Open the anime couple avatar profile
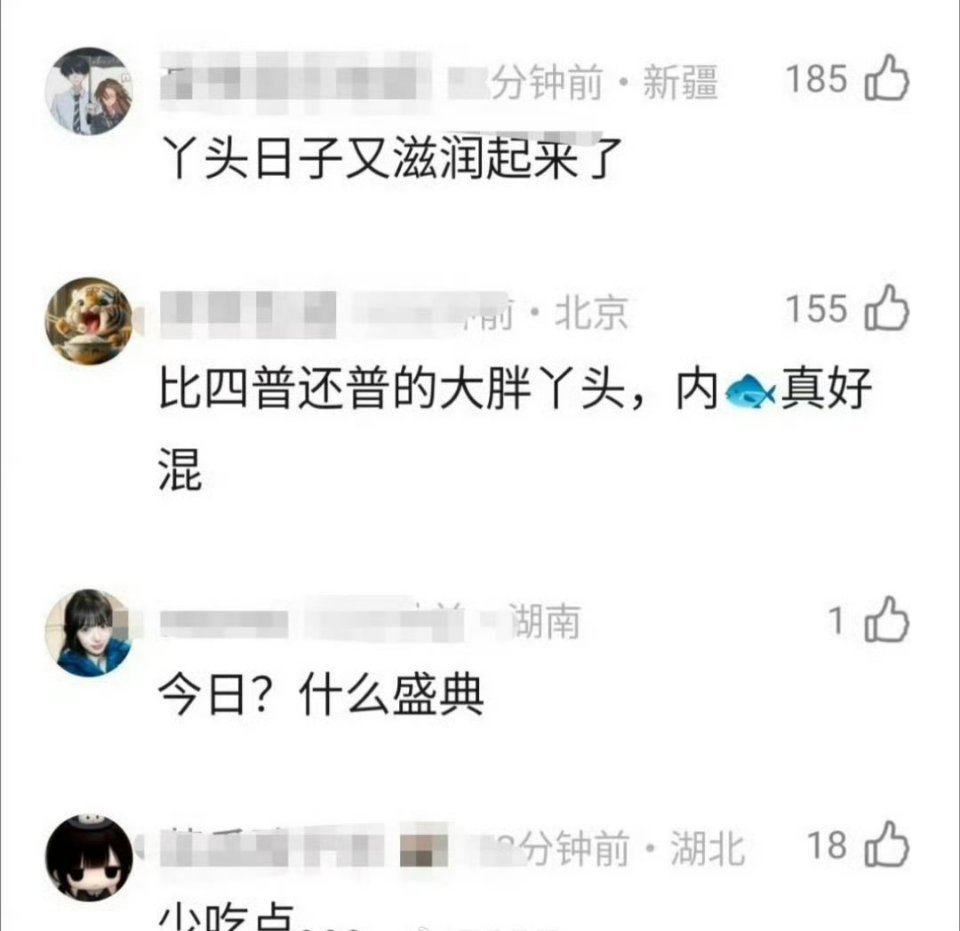 (89, 91)
